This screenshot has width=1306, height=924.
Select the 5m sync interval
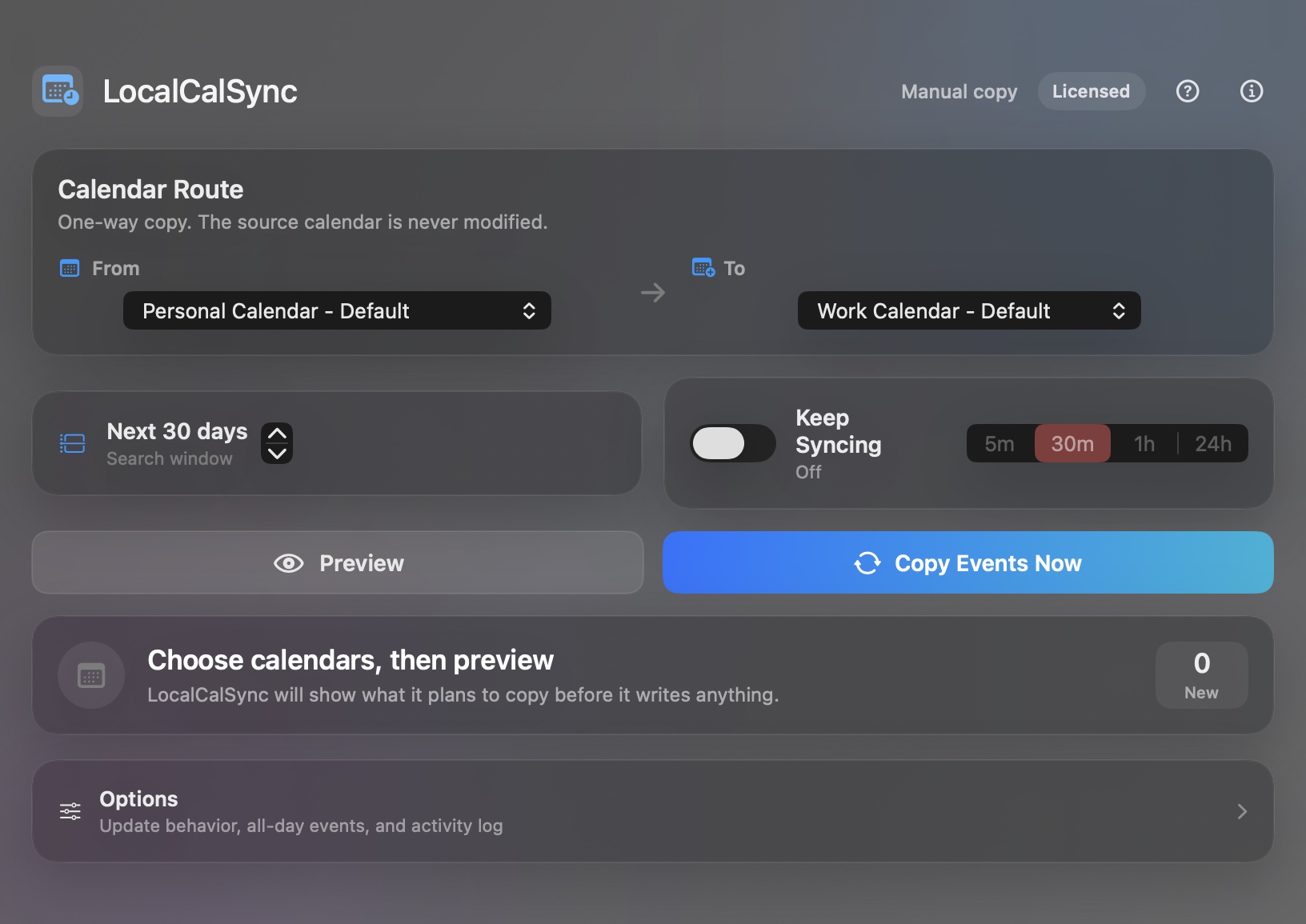pos(1000,443)
